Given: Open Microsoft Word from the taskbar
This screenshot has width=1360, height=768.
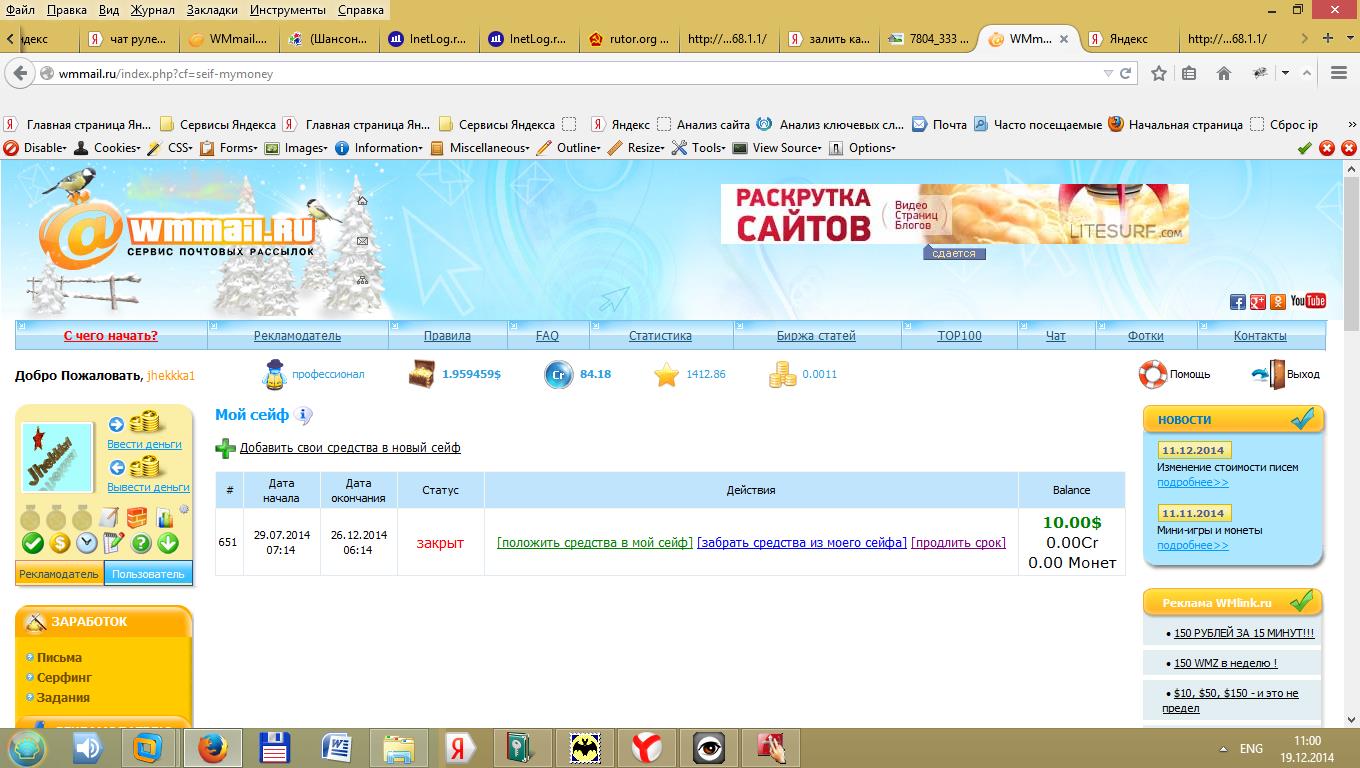Looking at the screenshot, I should coord(337,747).
